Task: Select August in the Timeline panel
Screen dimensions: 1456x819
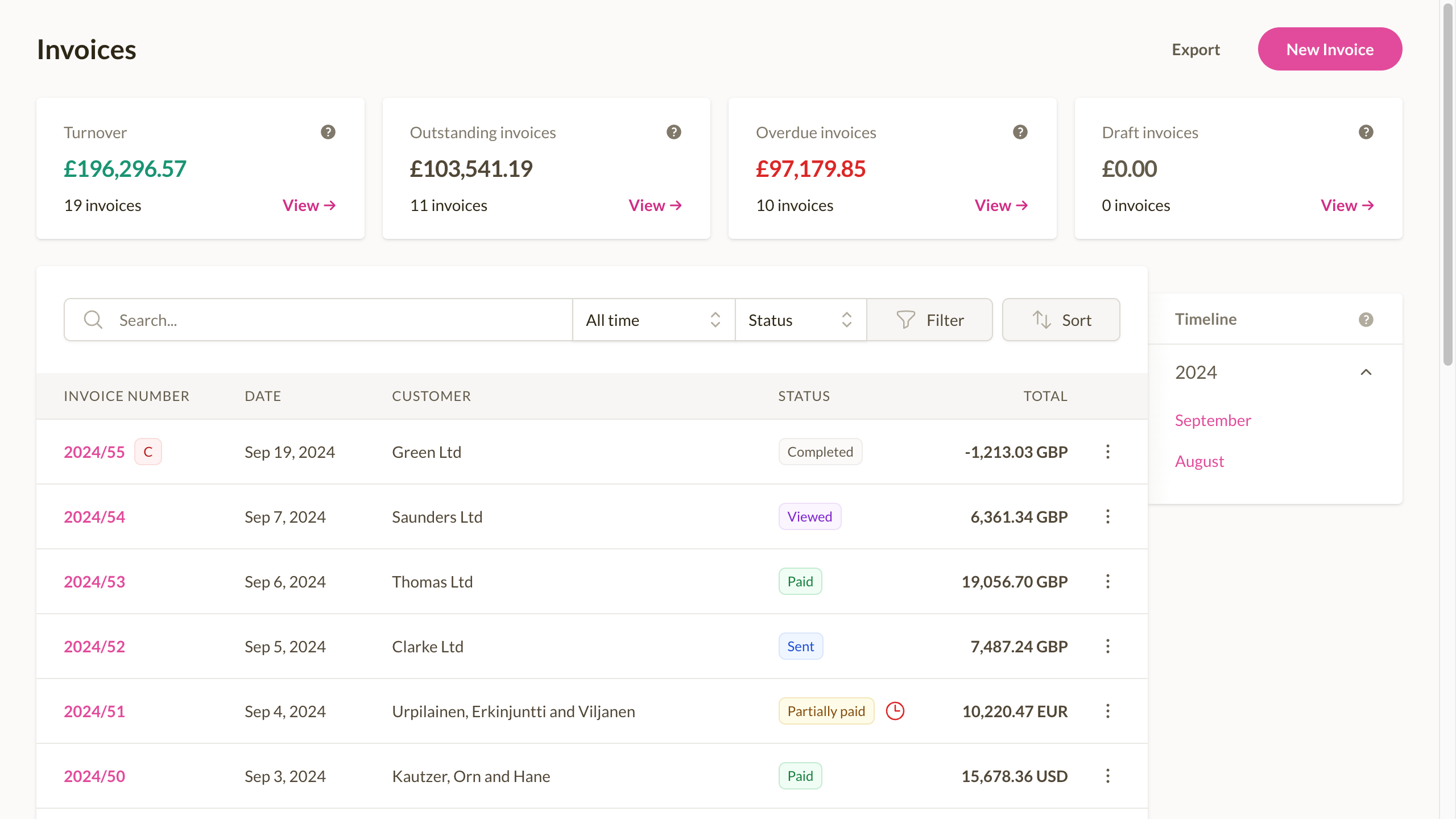Action: [1200, 461]
